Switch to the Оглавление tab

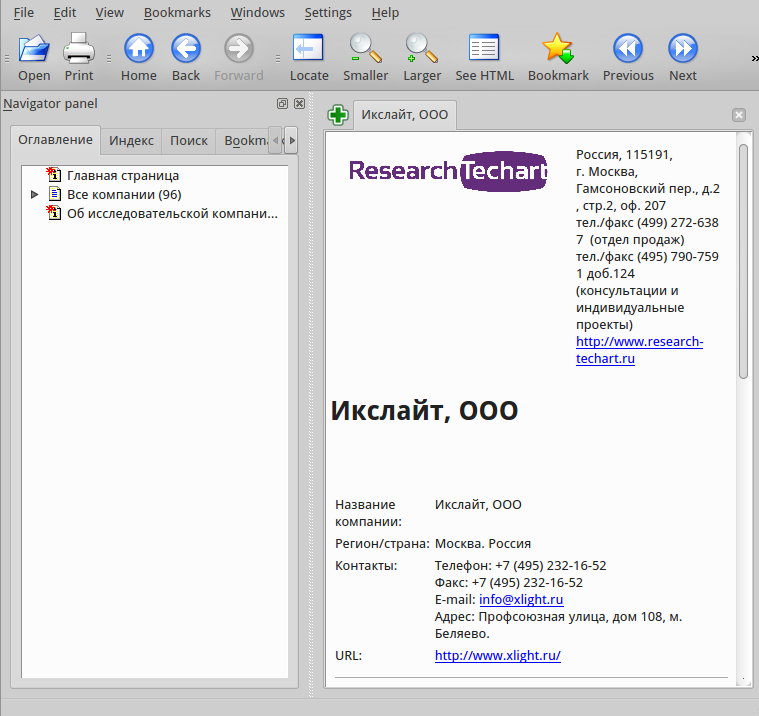click(55, 140)
